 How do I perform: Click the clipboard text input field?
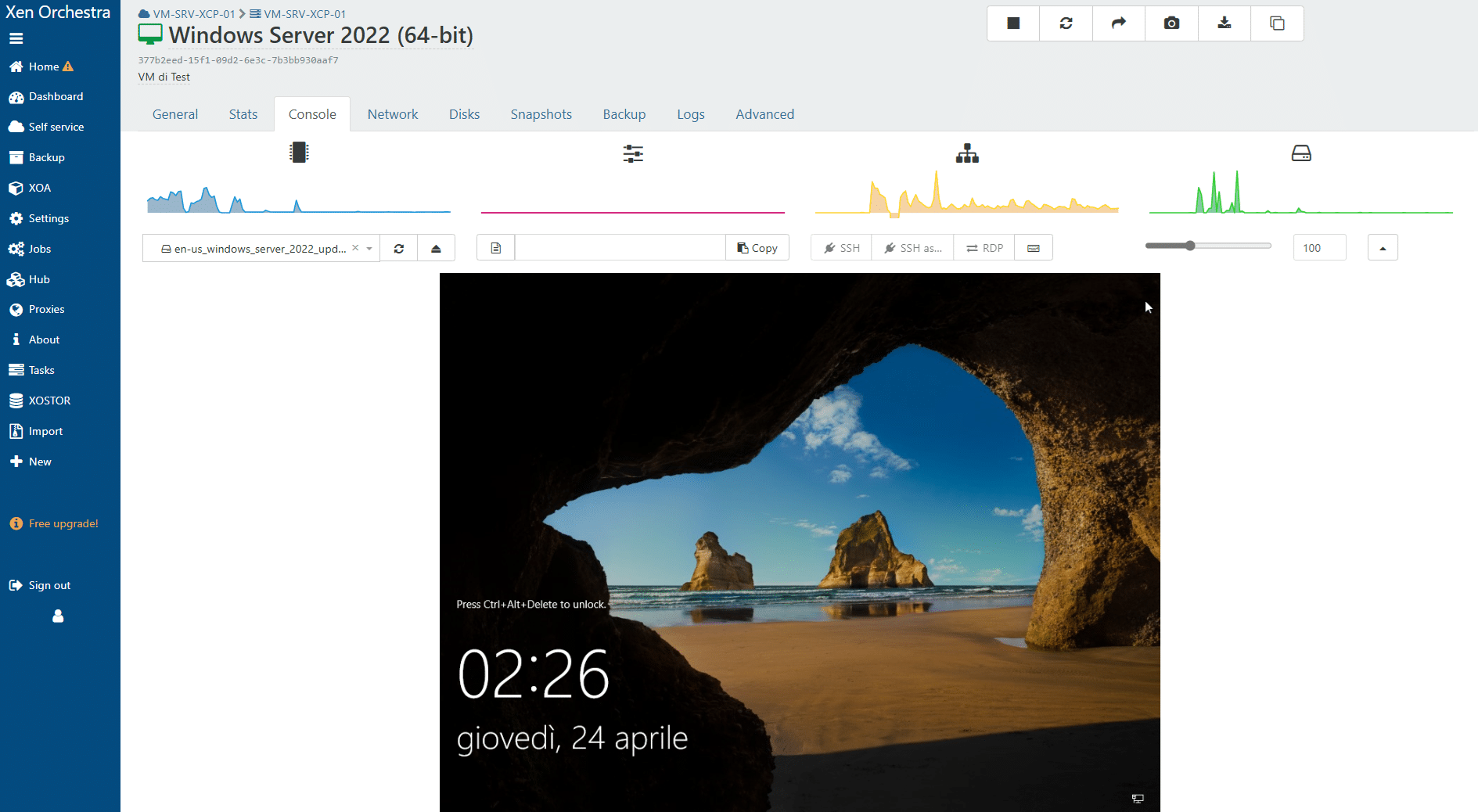620,248
